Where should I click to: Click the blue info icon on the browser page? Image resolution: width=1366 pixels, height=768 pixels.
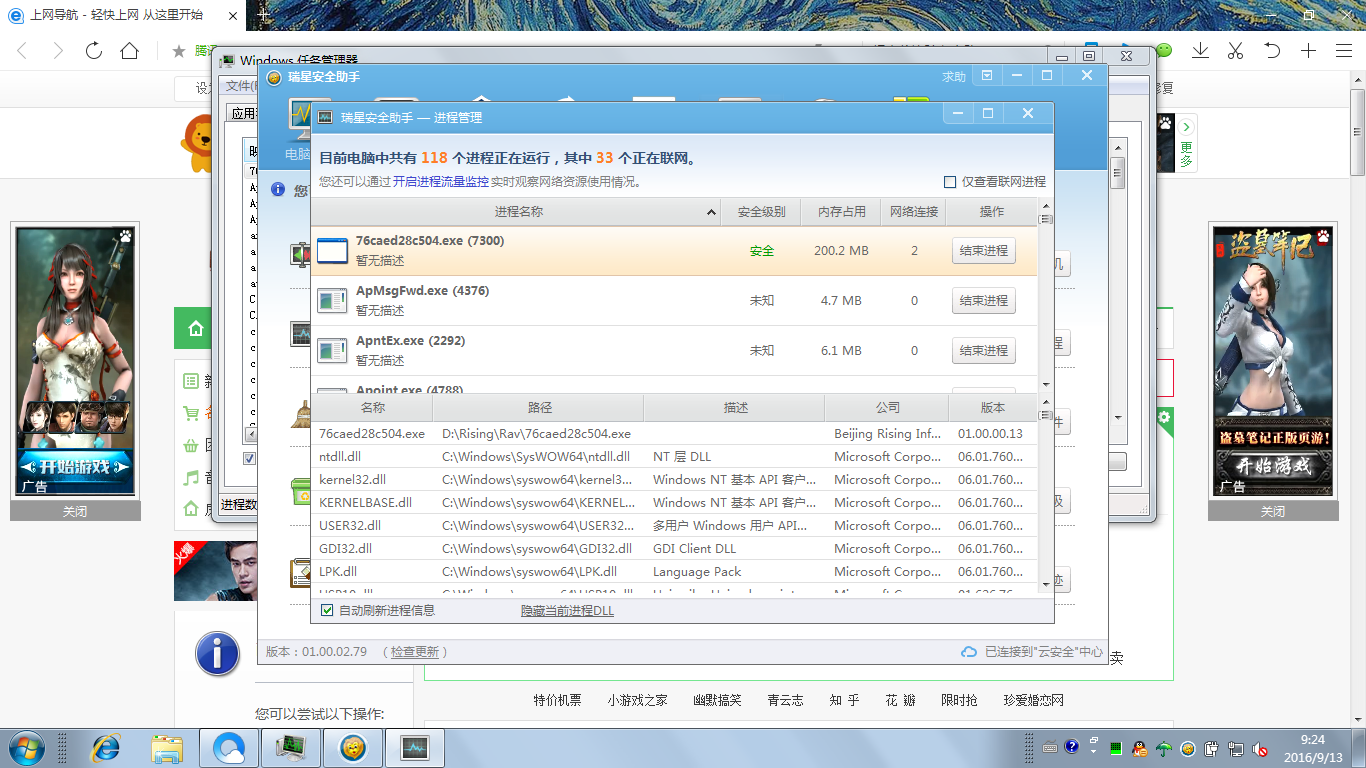[217, 654]
